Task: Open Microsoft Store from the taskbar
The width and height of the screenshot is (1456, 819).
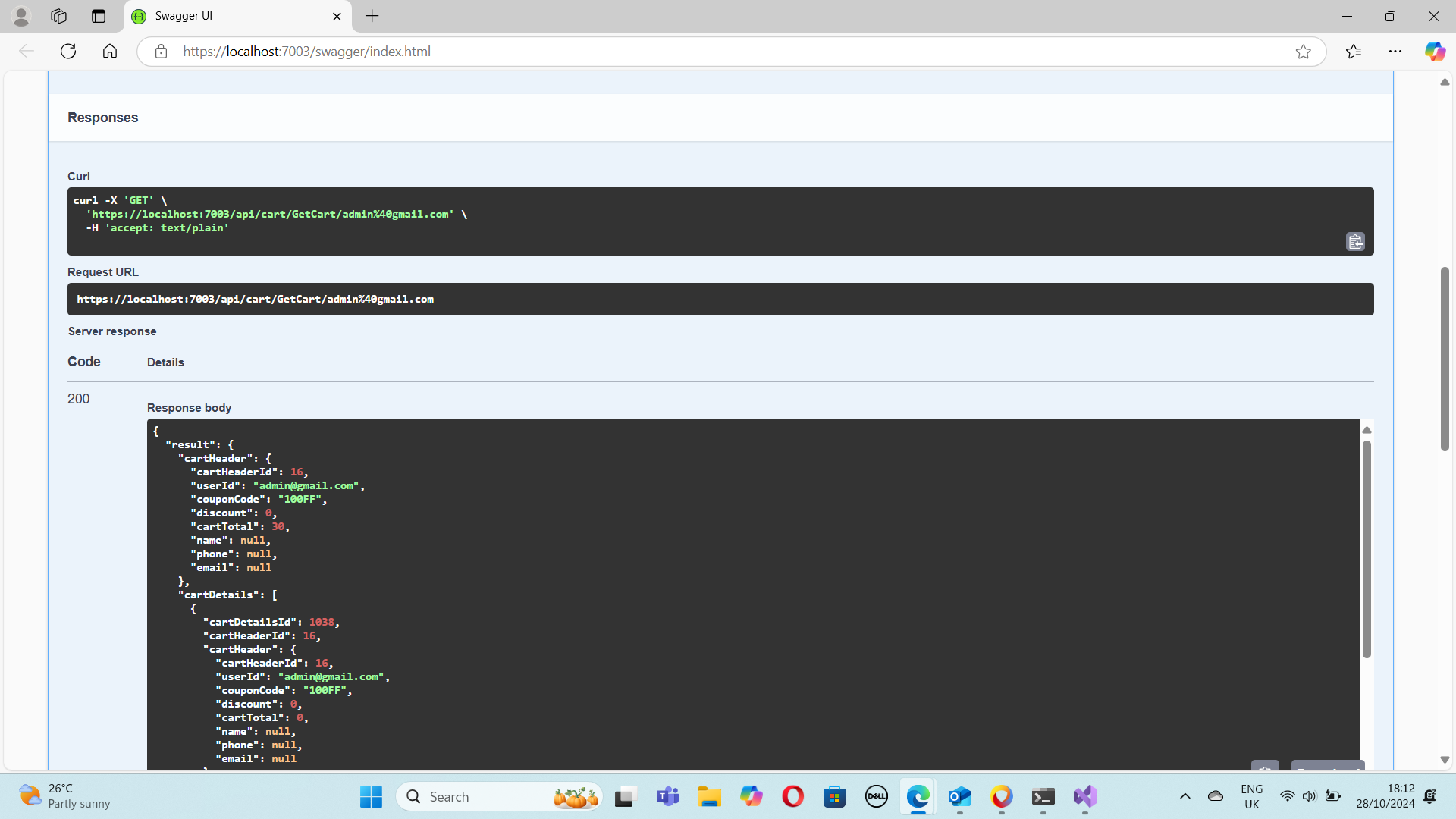Action: tap(835, 796)
